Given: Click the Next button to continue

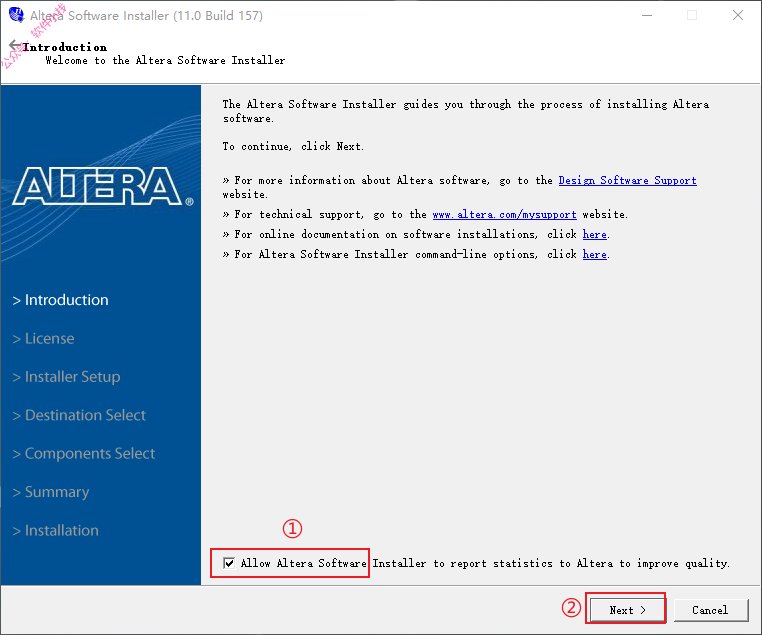Looking at the screenshot, I should tap(627, 610).
